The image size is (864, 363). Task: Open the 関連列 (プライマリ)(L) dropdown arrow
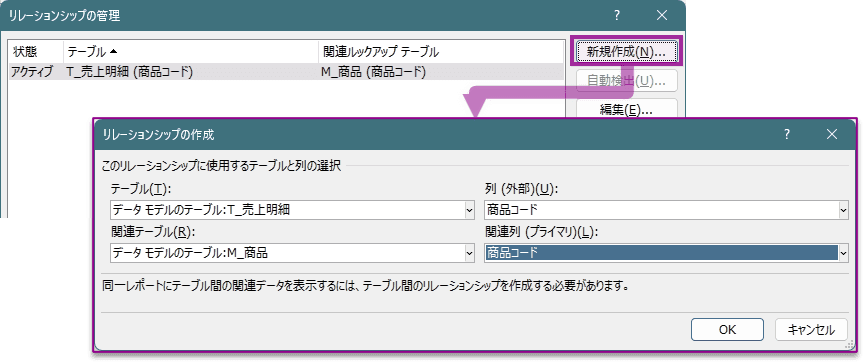(x=843, y=253)
